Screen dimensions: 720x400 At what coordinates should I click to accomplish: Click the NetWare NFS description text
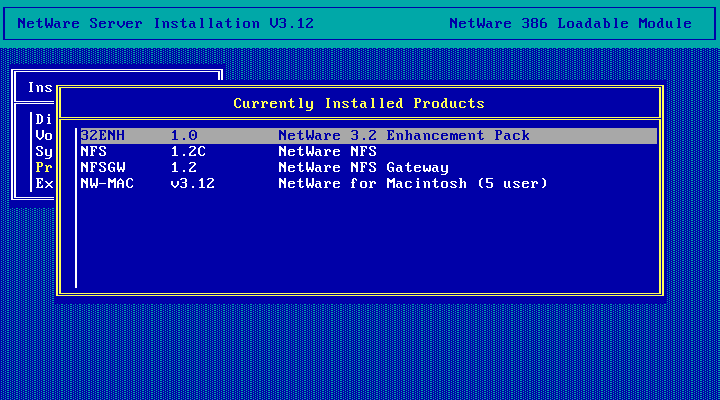tap(327, 152)
